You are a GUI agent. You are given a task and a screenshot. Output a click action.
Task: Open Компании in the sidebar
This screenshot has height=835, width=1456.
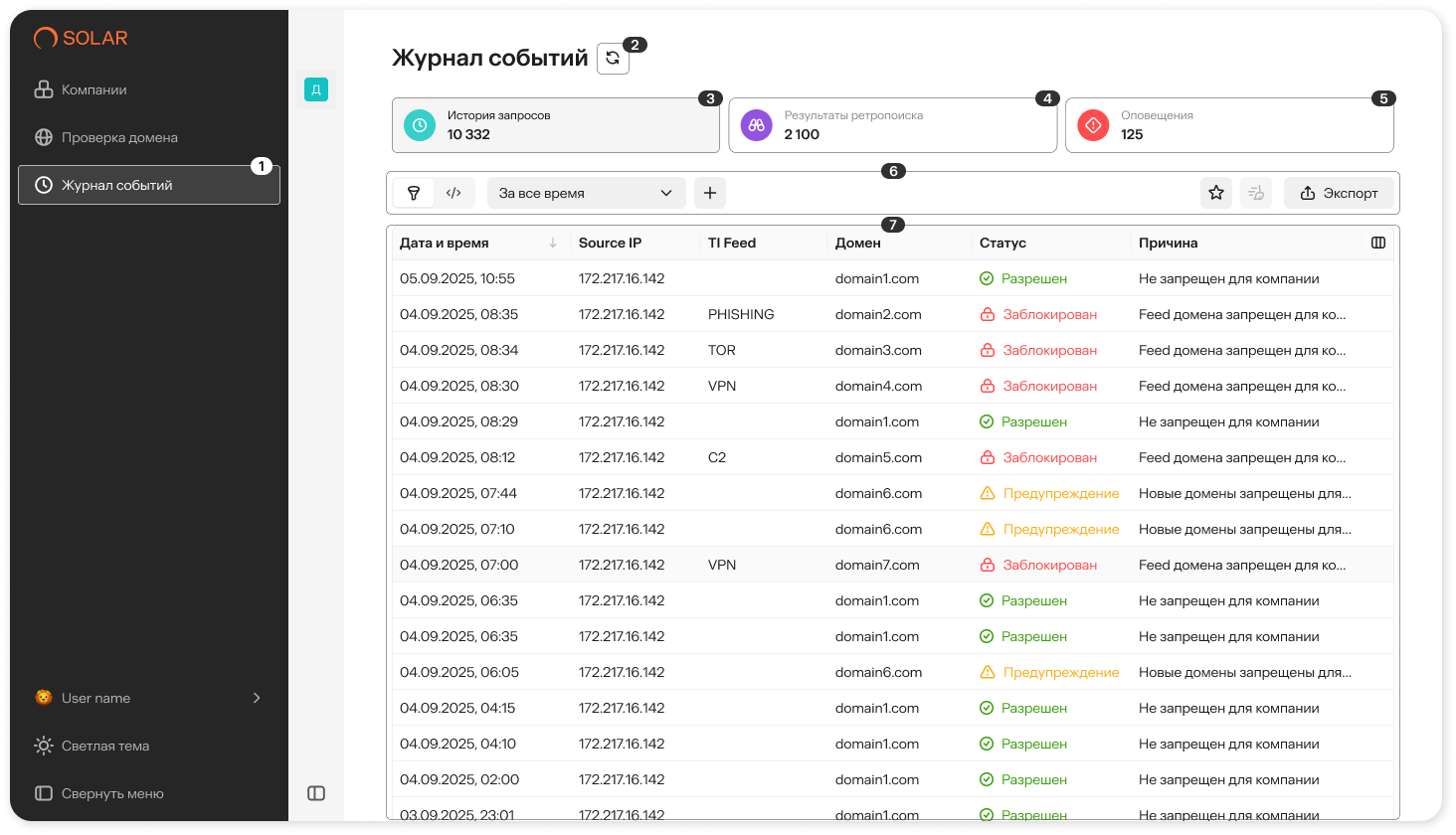(x=93, y=89)
